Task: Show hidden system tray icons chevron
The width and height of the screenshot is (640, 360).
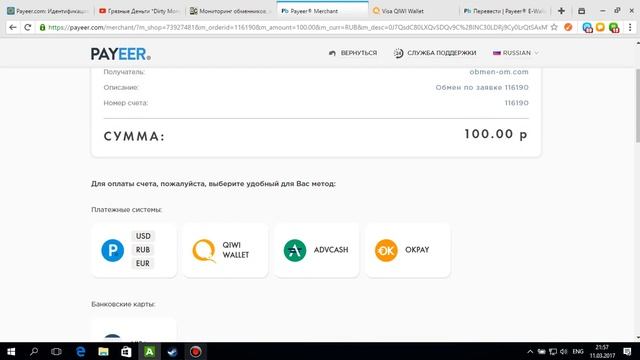Action: click(530, 351)
